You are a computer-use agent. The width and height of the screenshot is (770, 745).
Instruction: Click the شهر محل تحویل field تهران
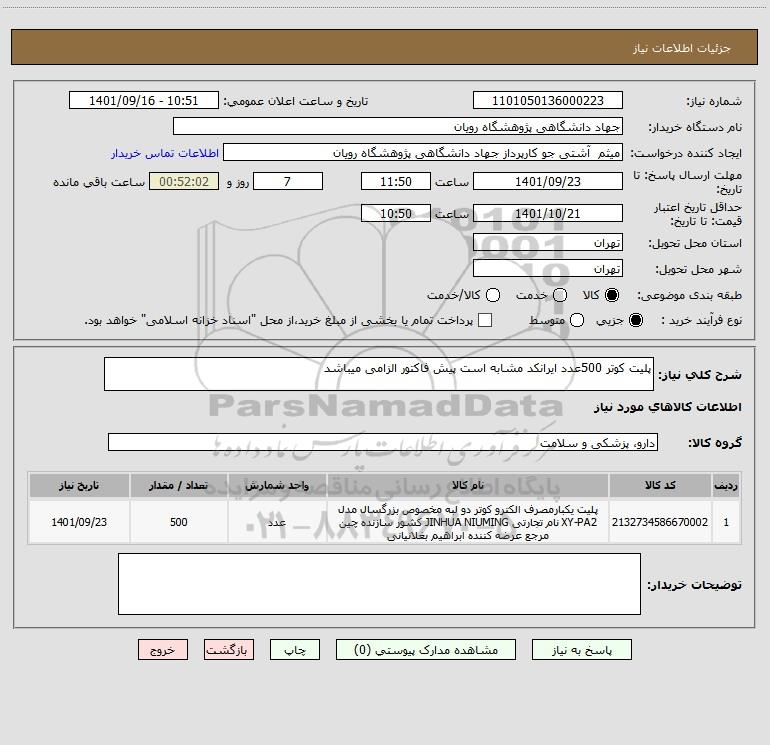click(x=548, y=269)
